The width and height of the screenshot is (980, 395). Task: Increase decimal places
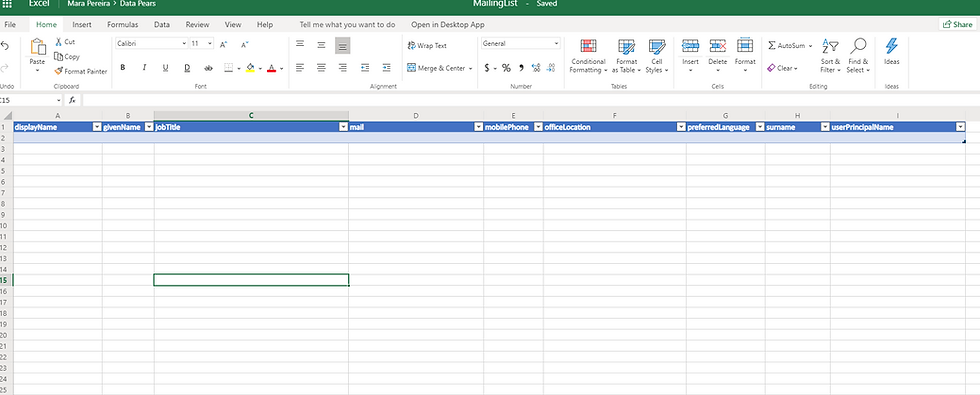(x=536, y=68)
